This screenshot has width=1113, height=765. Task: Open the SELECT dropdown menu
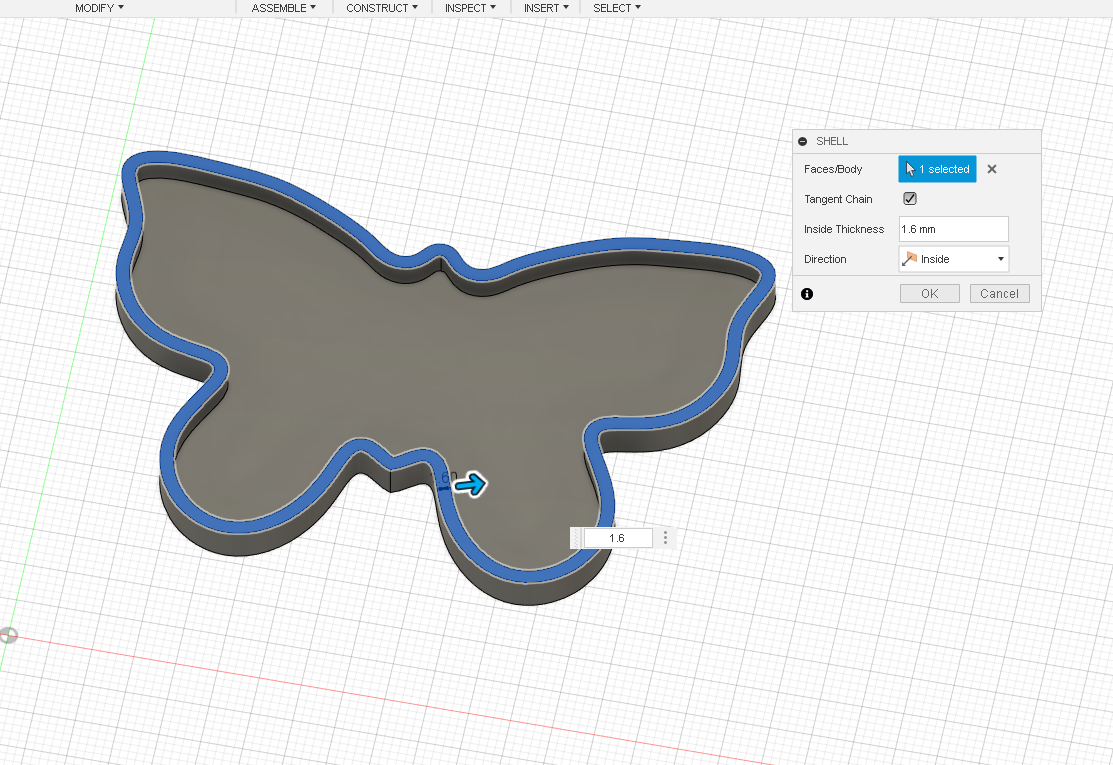point(617,8)
